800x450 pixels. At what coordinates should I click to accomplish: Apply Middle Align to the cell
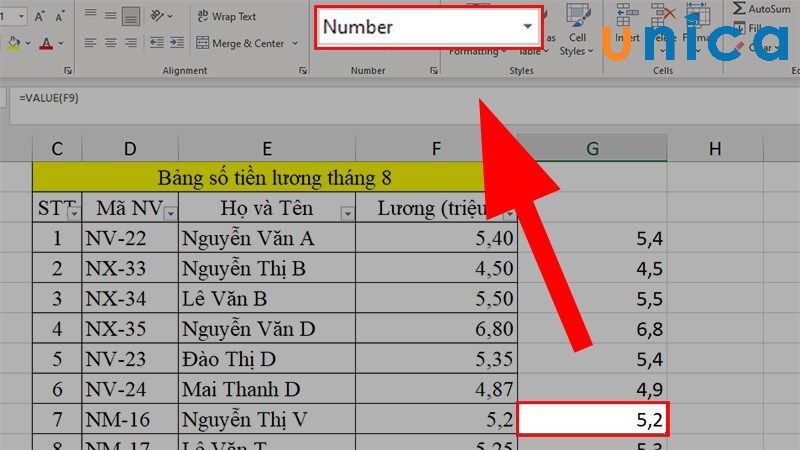pyautogui.click(x=110, y=16)
